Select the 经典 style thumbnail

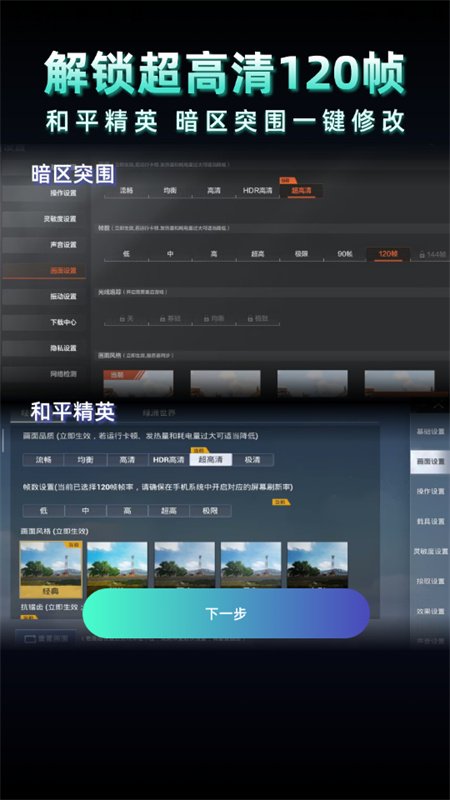pyautogui.click(x=51, y=569)
